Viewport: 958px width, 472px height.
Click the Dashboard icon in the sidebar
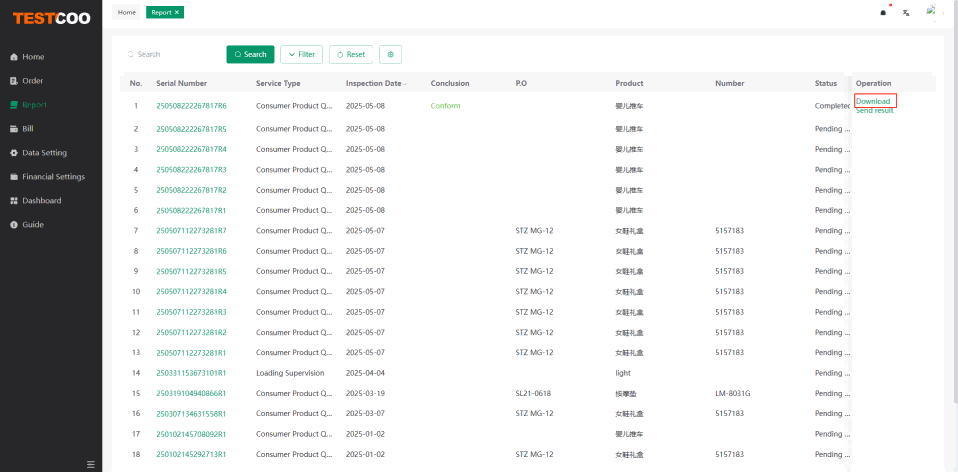pyautogui.click(x=13, y=200)
